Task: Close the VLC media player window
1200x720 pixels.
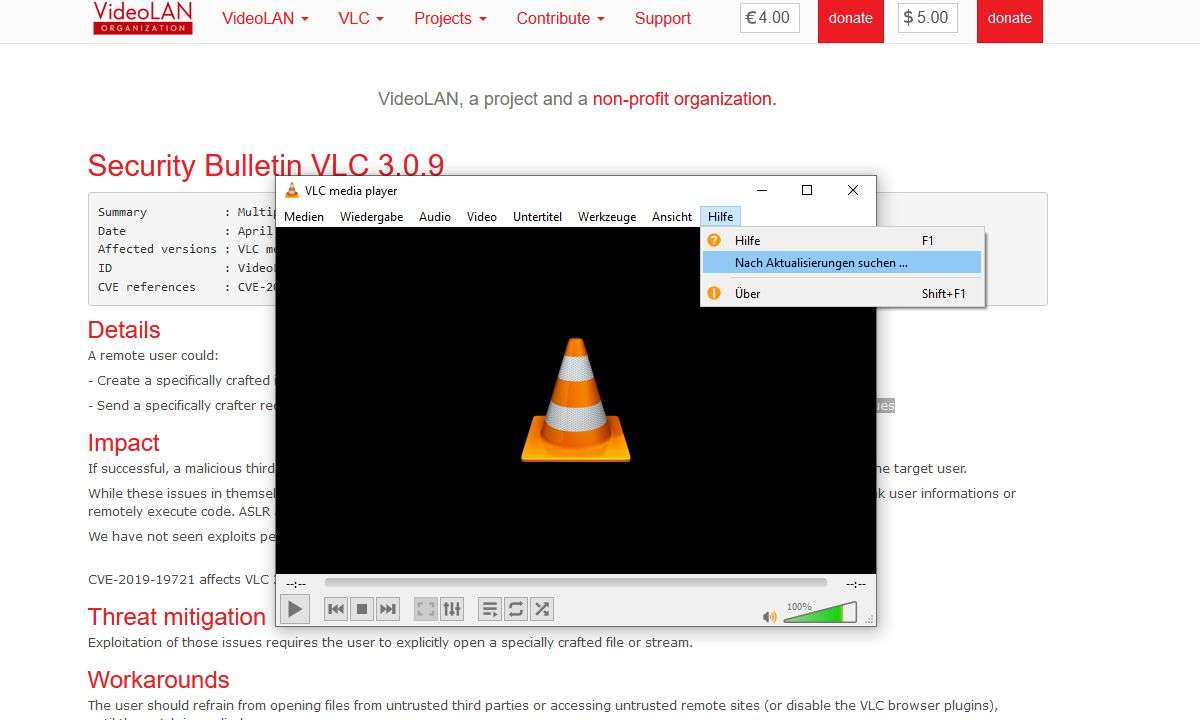Action: (853, 190)
